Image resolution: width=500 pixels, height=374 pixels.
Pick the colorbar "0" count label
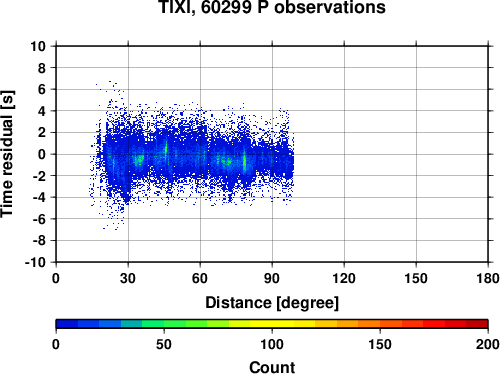(56, 344)
